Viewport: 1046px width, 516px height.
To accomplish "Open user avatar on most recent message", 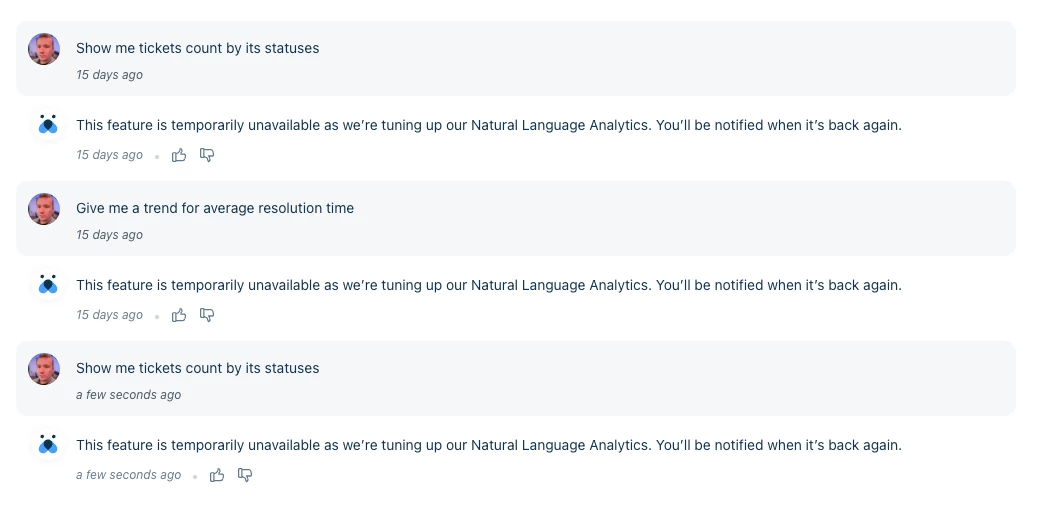I will [x=44, y=369].
